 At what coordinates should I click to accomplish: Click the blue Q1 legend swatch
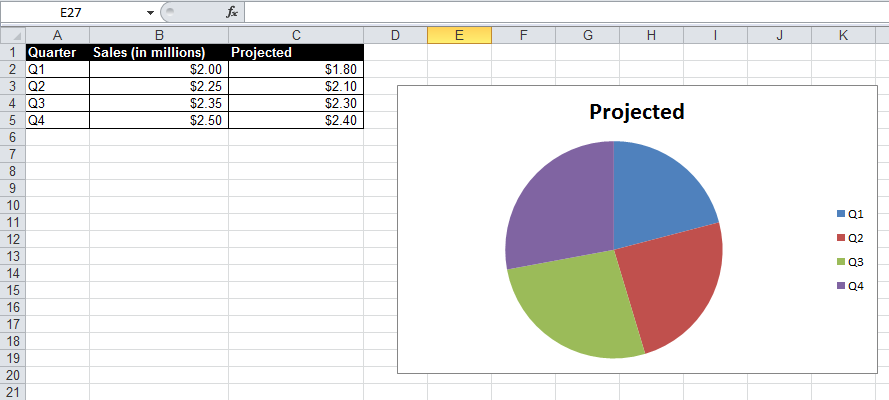(841, 214)
